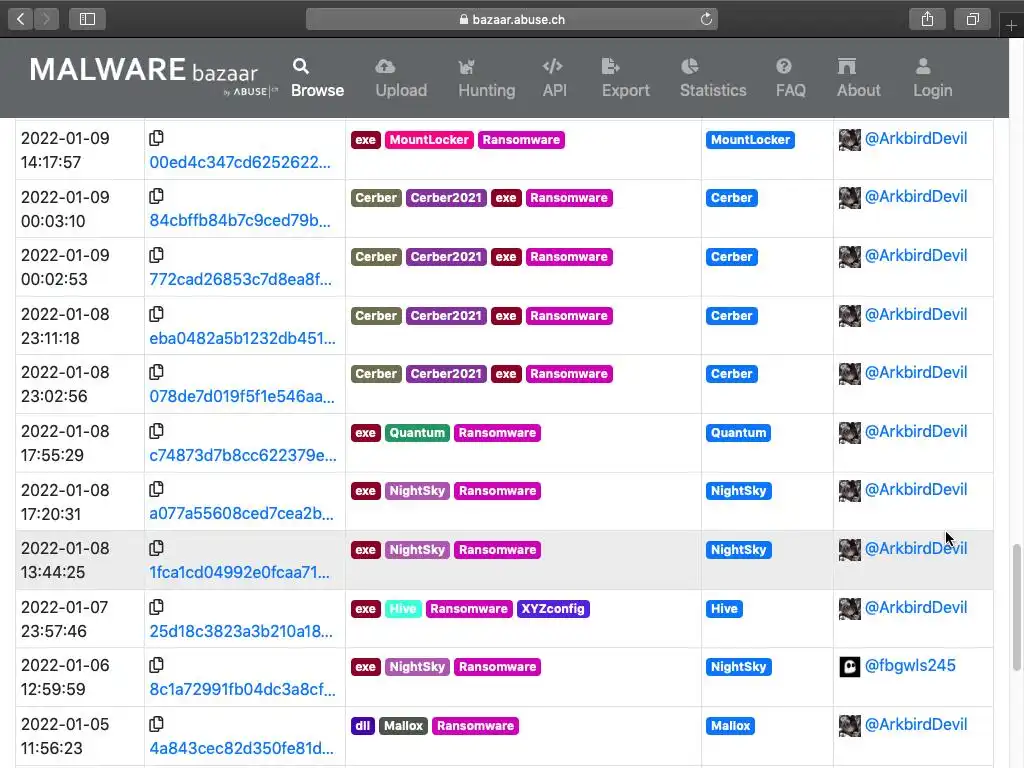Click the blue Mallox signature badge
The height and width of the screenshot is (768, 1024).
(731, 726)
